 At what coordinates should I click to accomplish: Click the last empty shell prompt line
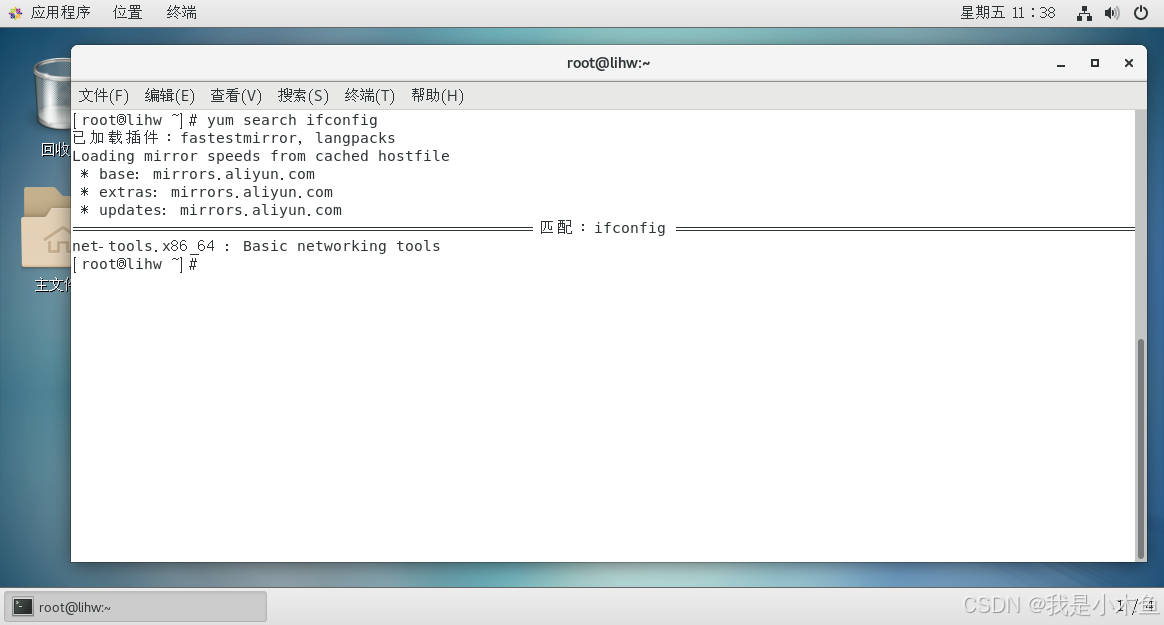pos(135,264)
